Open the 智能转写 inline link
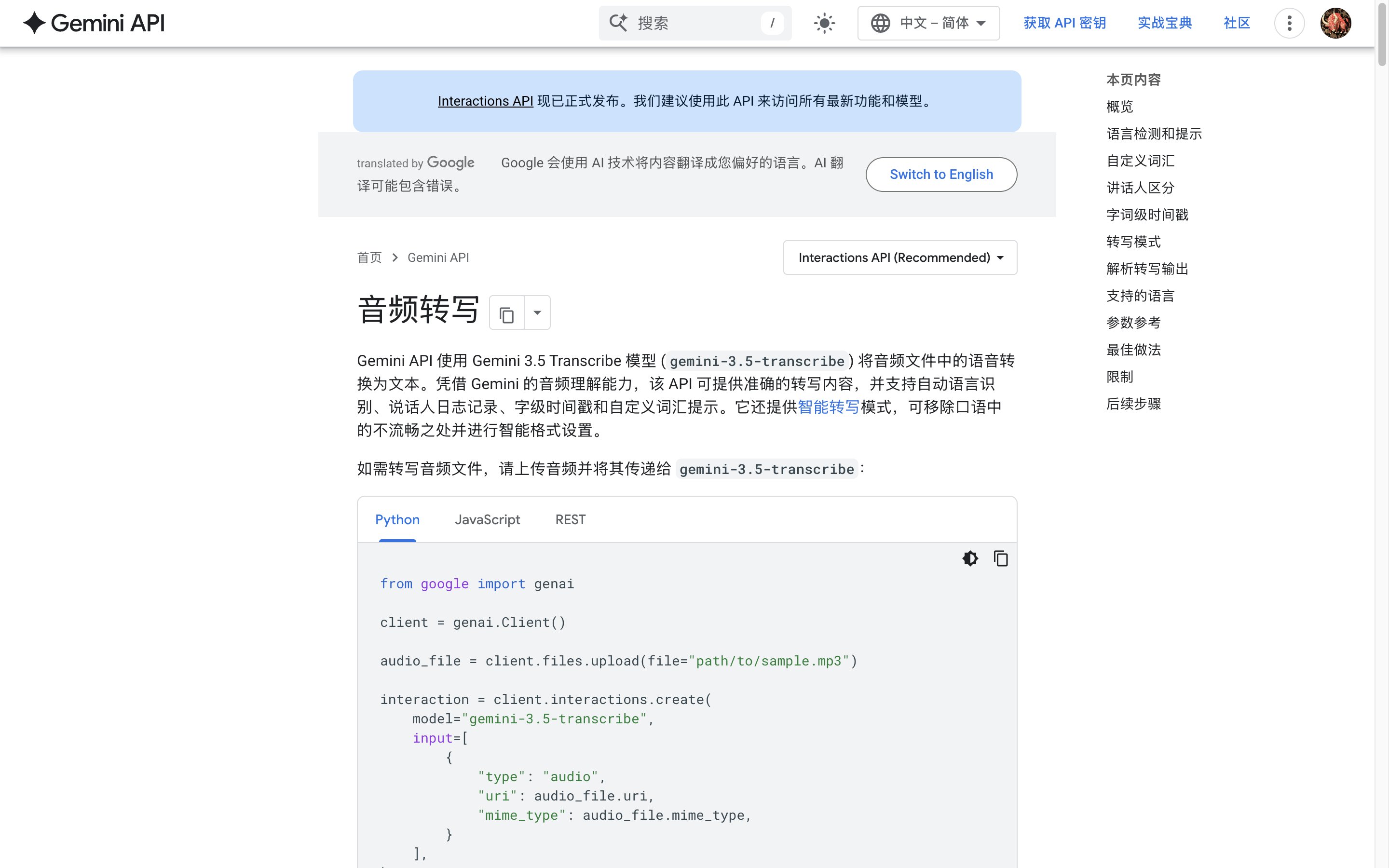 pyautogui.click(x=828, y=407)
